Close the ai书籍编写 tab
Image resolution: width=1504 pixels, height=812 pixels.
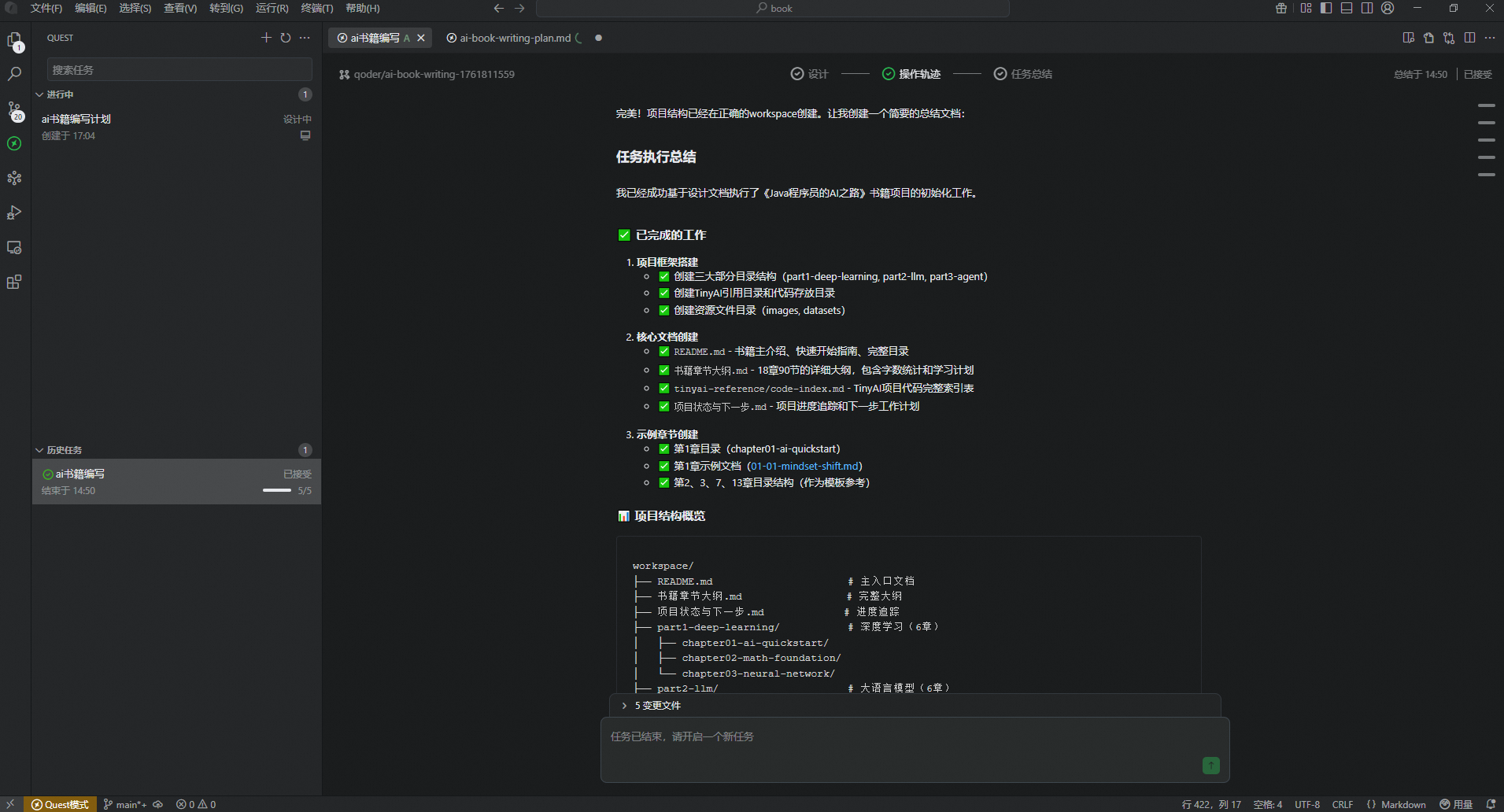[x=421, y=38]
